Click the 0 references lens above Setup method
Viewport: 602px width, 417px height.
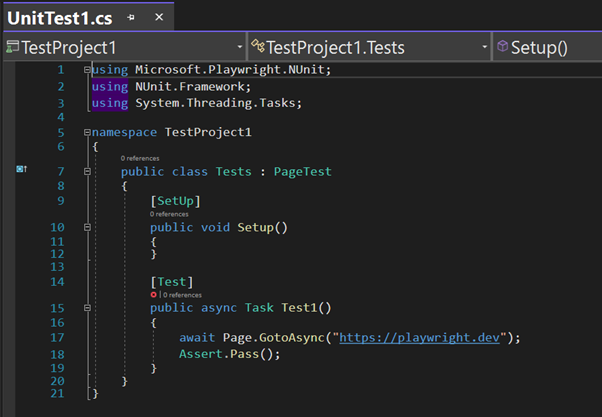169,214
